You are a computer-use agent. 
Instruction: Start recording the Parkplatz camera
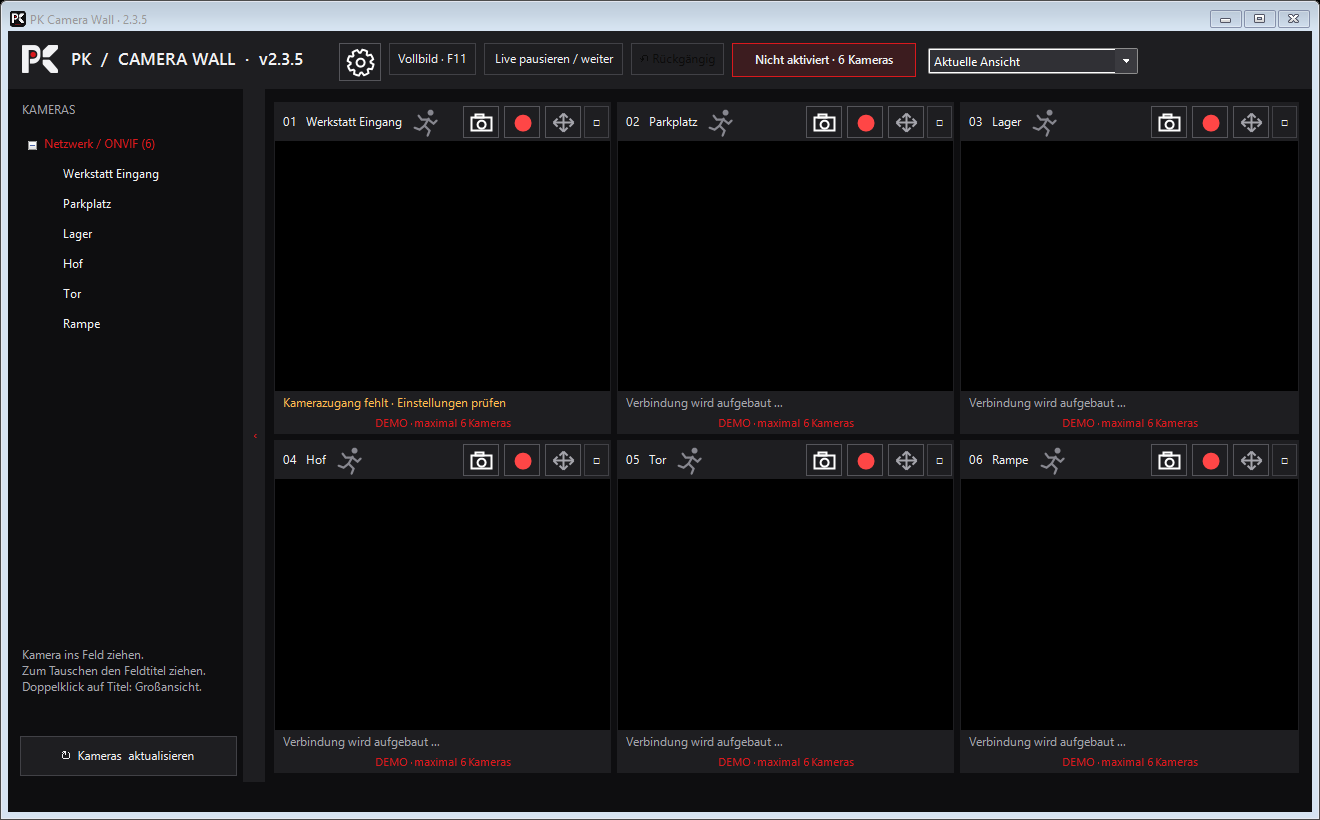coord(866,123)
